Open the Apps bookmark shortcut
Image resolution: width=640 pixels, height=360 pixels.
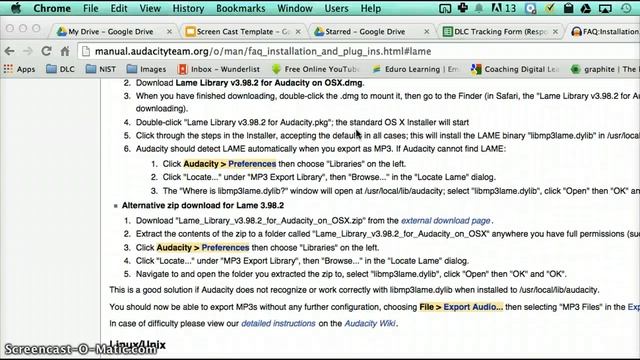tap(19, 69)
